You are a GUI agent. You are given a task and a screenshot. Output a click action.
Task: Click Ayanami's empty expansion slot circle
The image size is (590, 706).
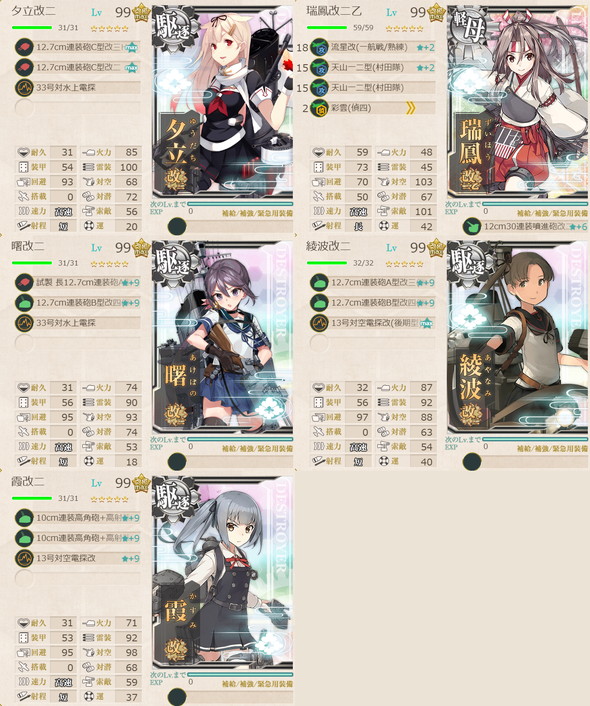pyautogui.click(x=472, y=462)
